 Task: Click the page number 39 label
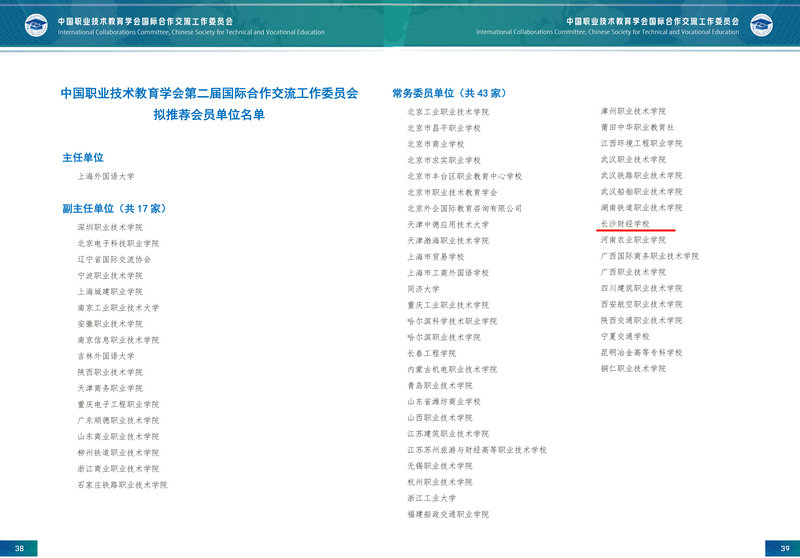coord(784,548)
